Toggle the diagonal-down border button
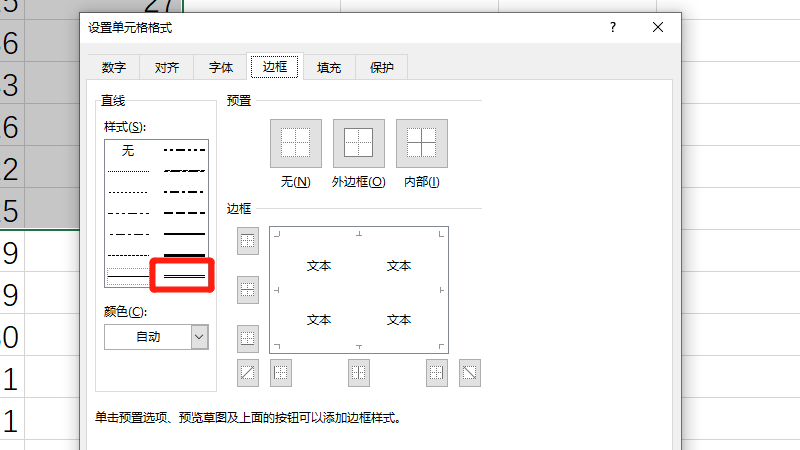 coord(469,373)
